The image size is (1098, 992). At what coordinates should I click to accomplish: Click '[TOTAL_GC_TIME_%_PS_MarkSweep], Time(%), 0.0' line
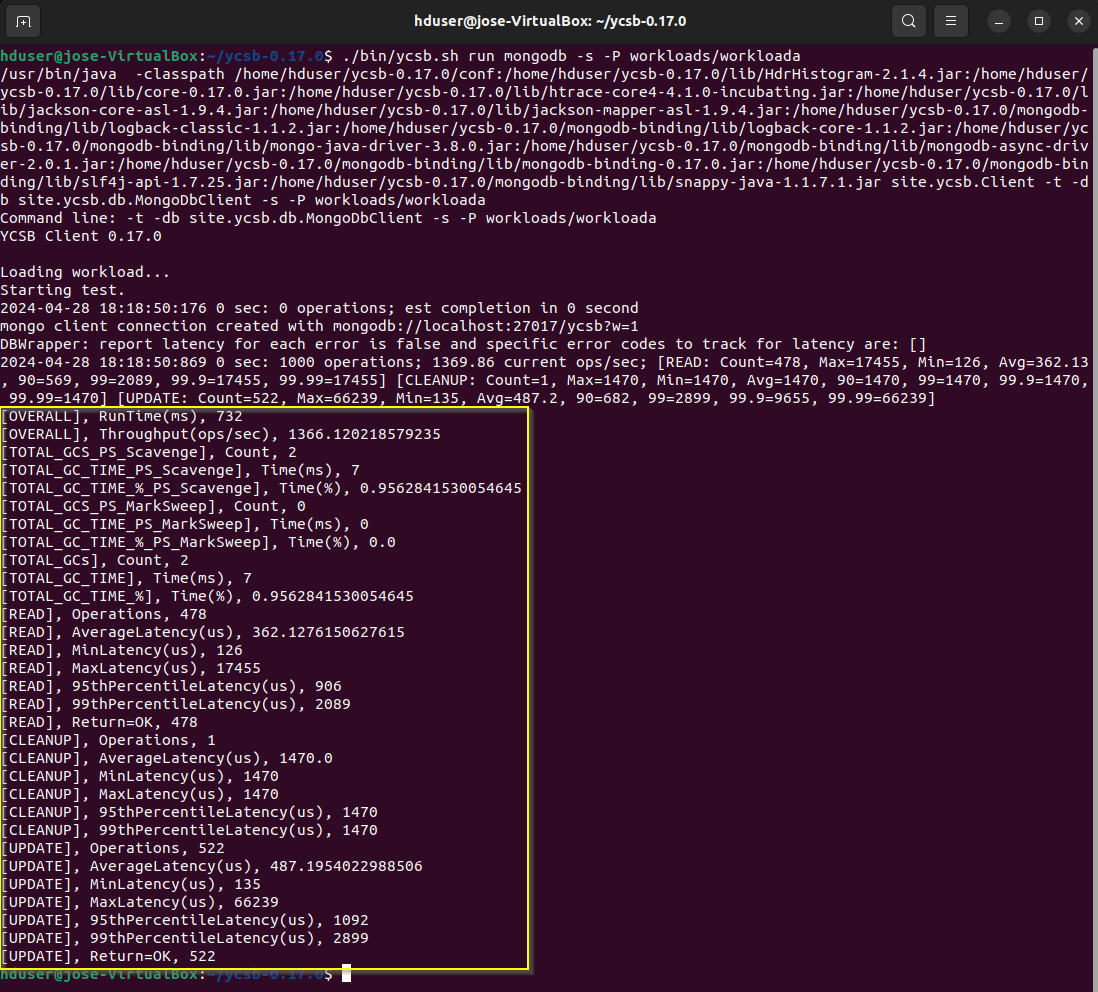(x=198, y=543)
